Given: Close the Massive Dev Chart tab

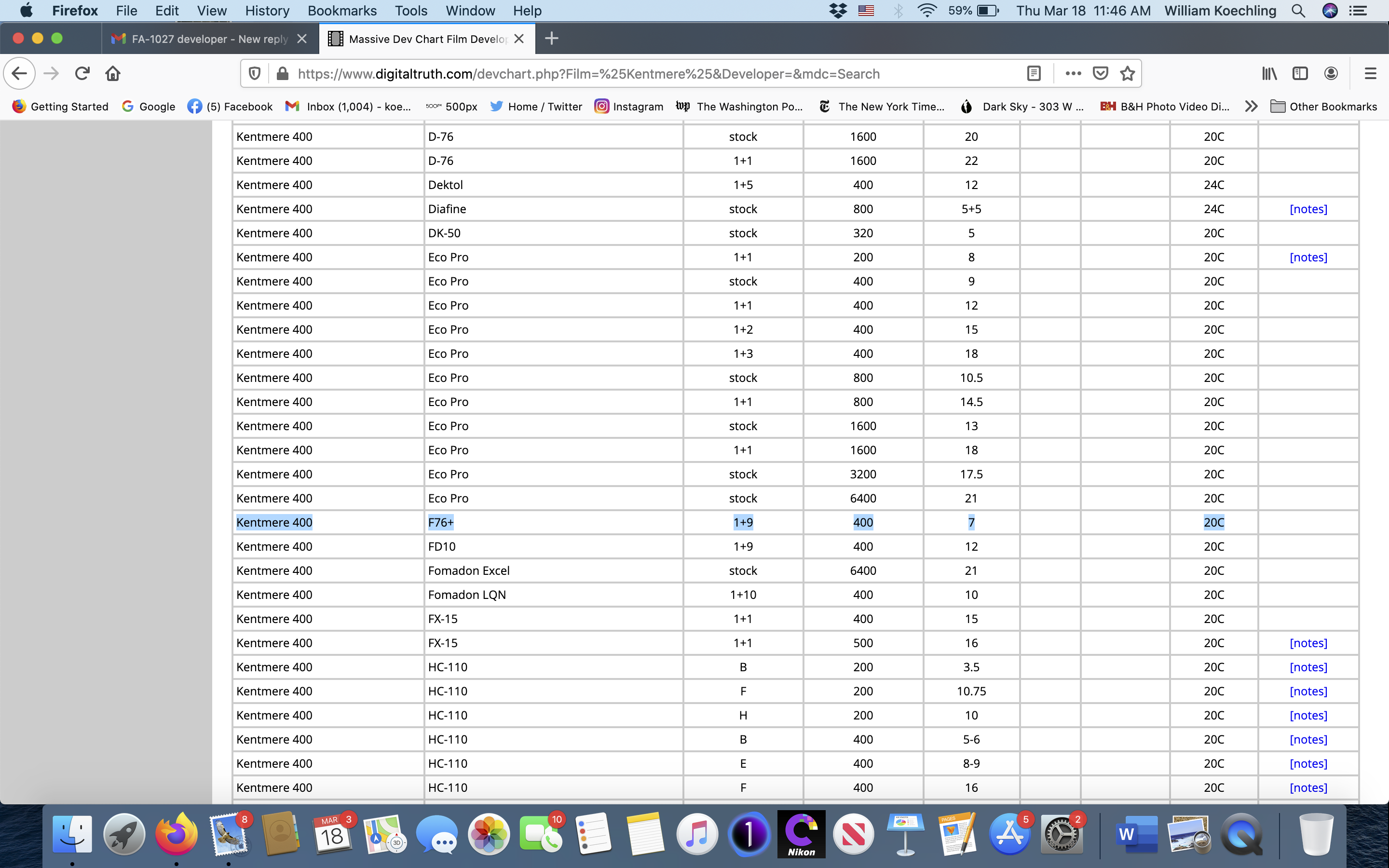Looking at the screenshot, I should point(519,39).
